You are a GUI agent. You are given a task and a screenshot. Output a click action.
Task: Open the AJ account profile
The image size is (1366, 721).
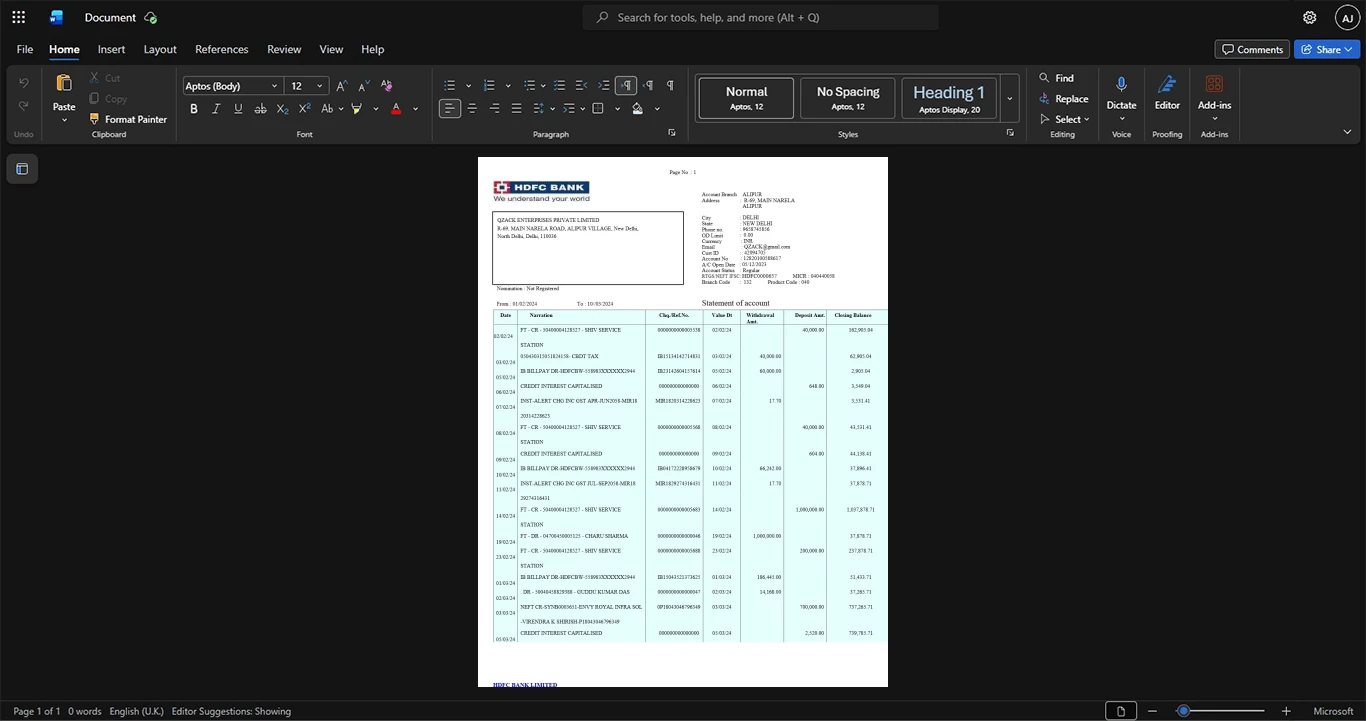click(1347, 17)
